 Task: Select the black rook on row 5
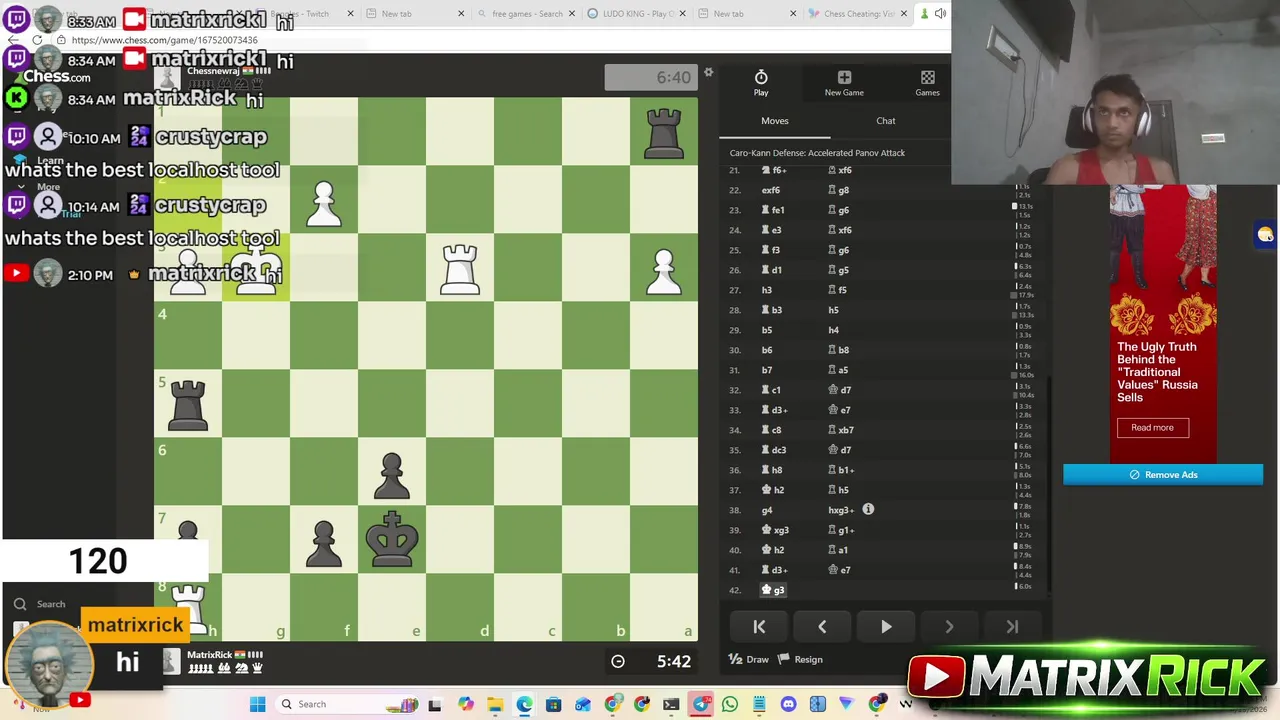pyautogui.click(x=188, y=404)
